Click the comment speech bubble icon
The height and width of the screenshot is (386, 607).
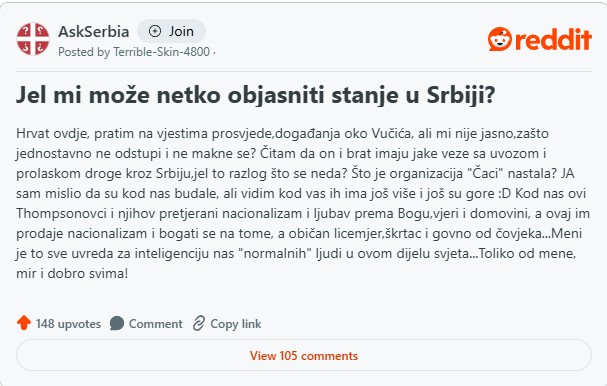coord(117,323)
